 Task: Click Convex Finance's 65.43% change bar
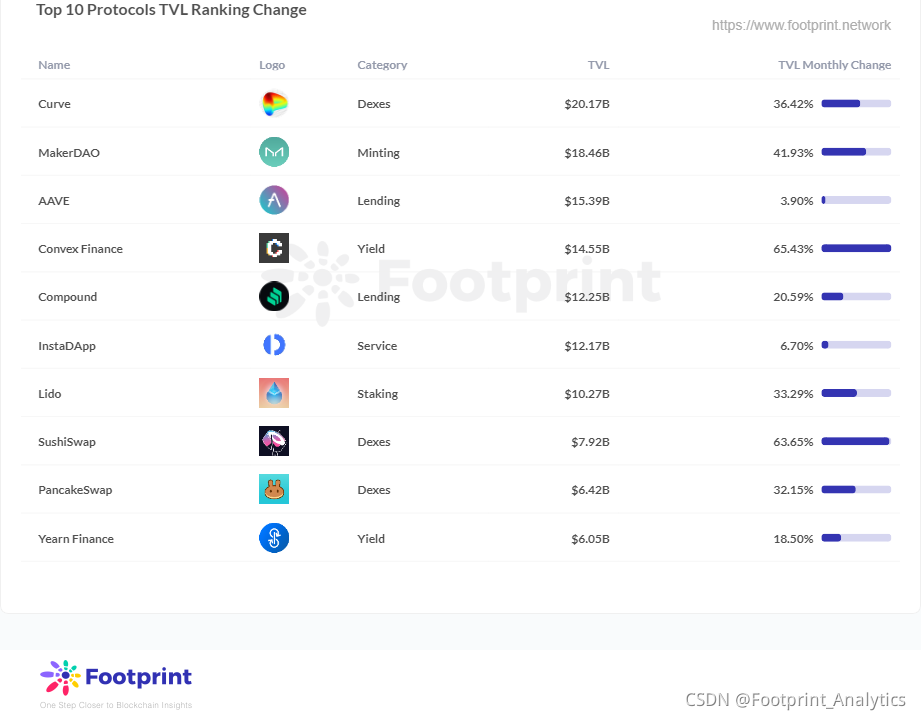click(x=856, y=248)
